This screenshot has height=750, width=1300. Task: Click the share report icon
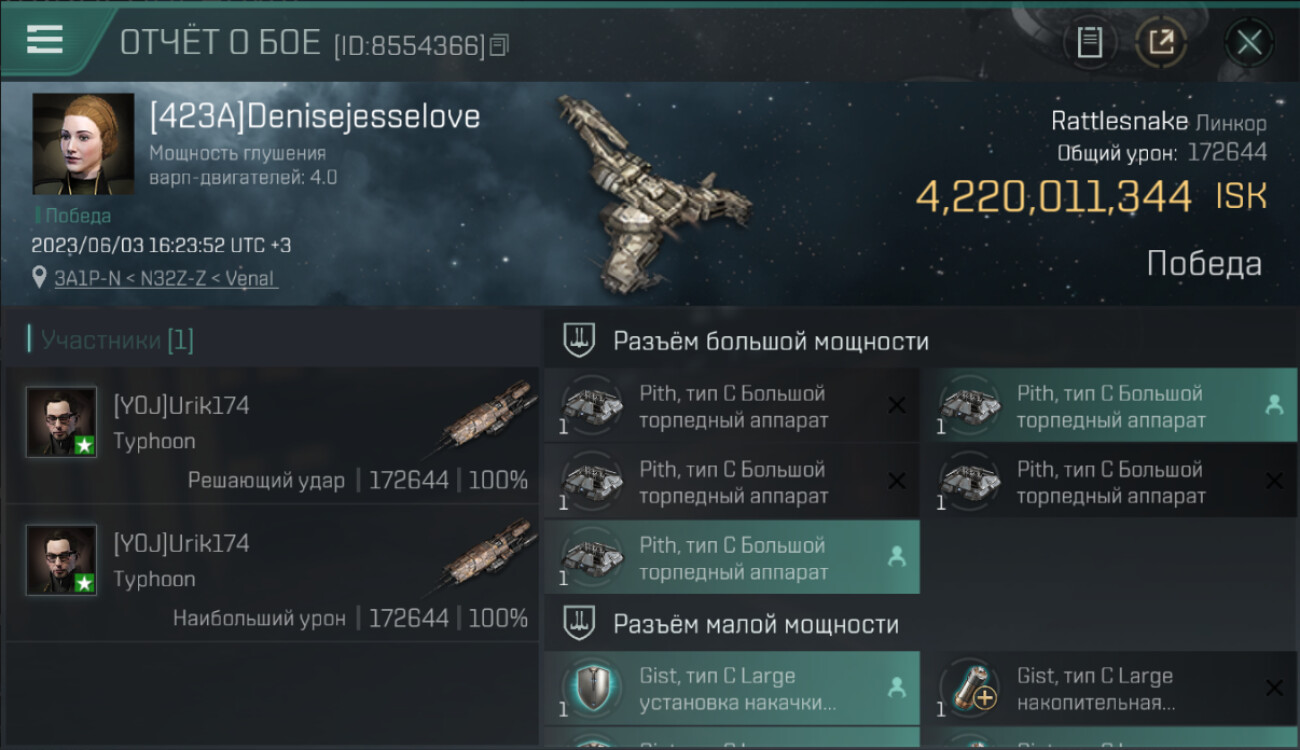[1161, 42]
